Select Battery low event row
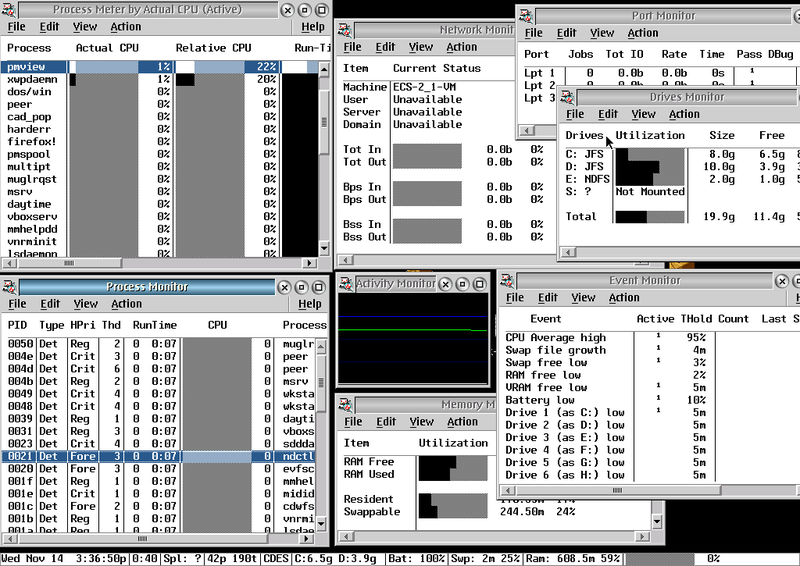 [x=648, y=400]
